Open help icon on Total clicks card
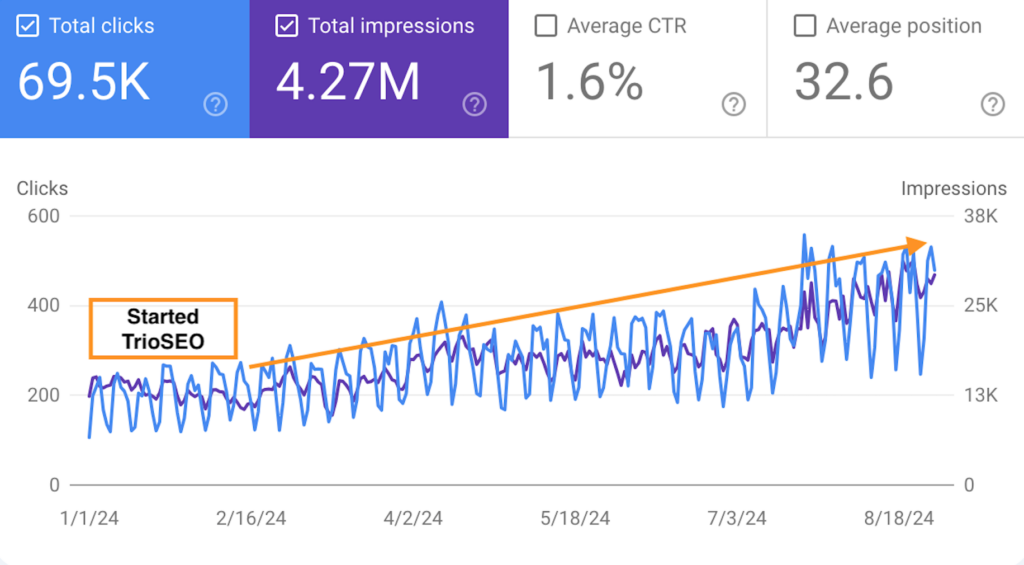Screen dimensions: 1024x565 (x=215, y=104)
